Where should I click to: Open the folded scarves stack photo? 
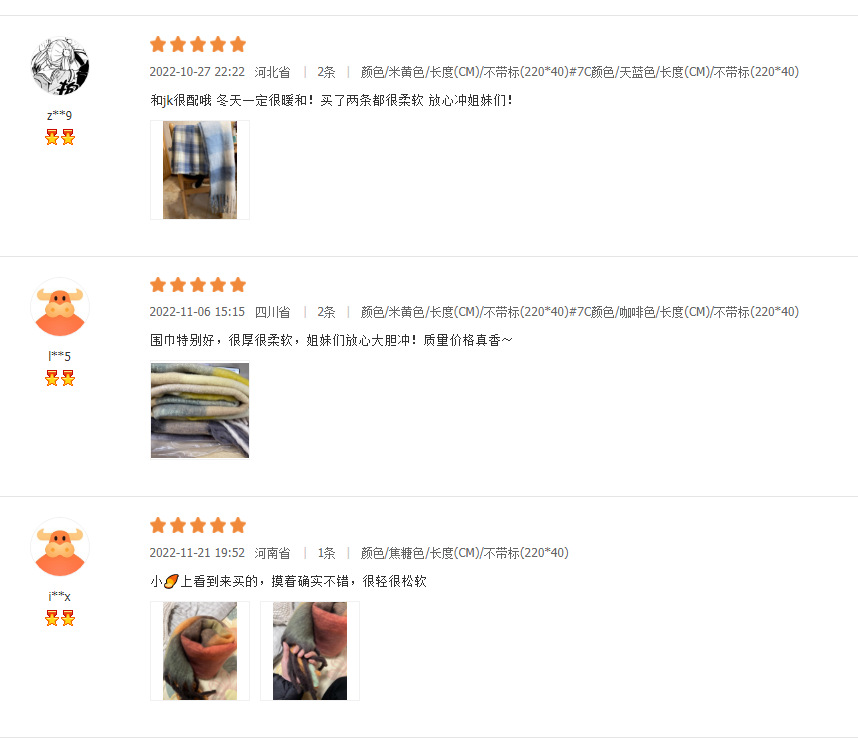point(200,410)
